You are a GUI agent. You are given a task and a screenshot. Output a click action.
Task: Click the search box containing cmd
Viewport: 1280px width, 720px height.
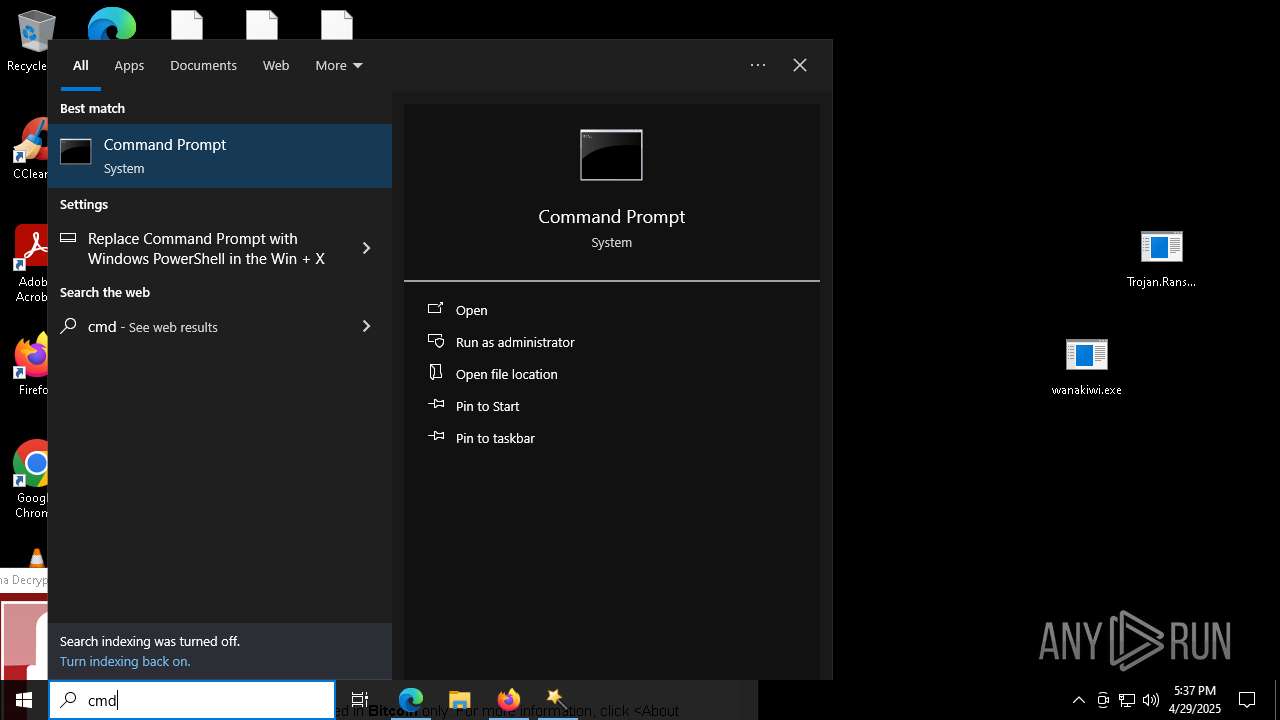tap(192, 700)
